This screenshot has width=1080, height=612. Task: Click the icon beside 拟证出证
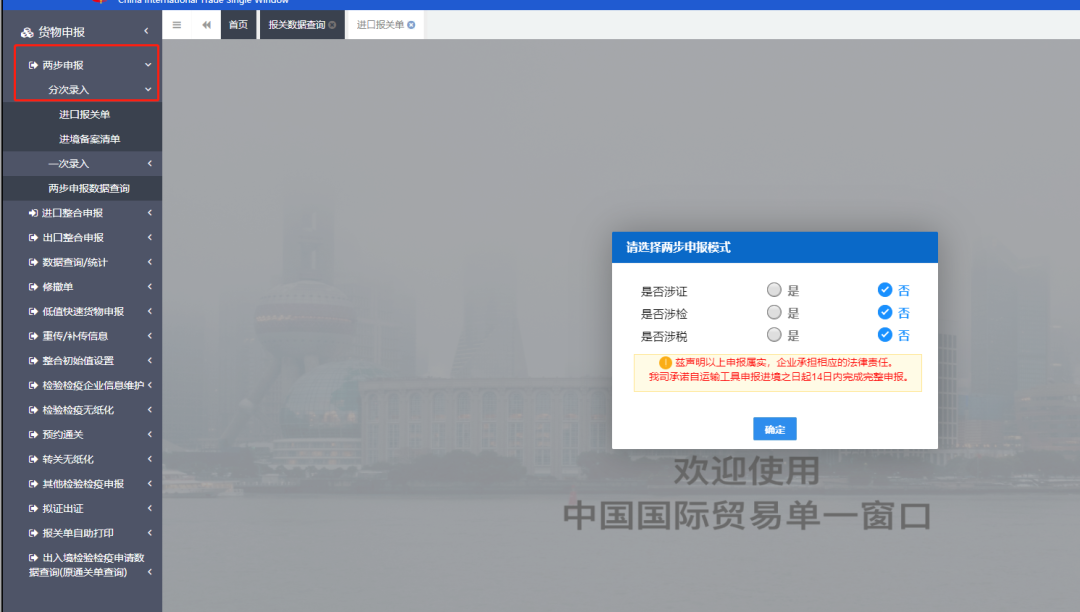33,509
